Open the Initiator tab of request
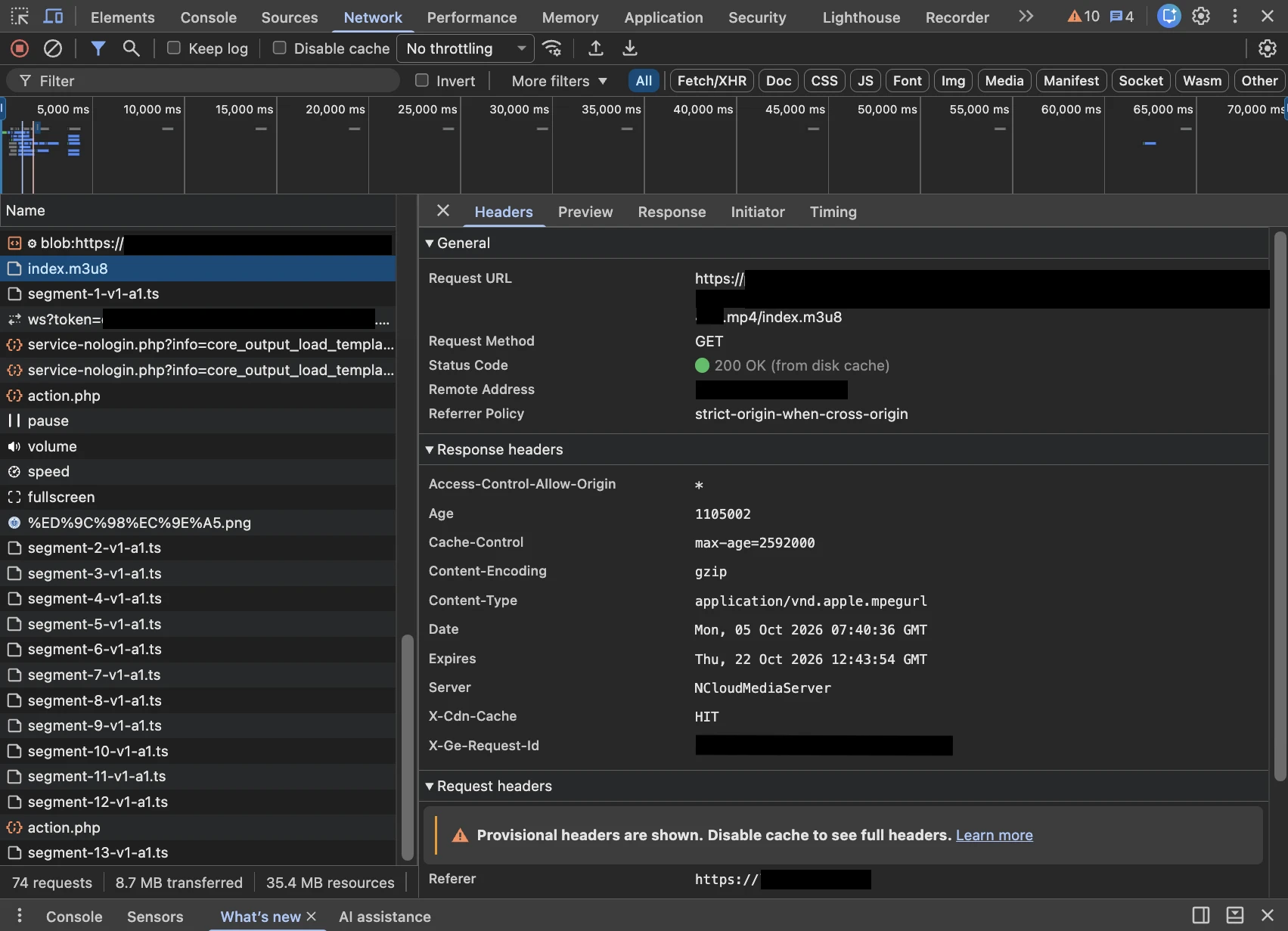 pyautogui.click(x=758, y=212)
